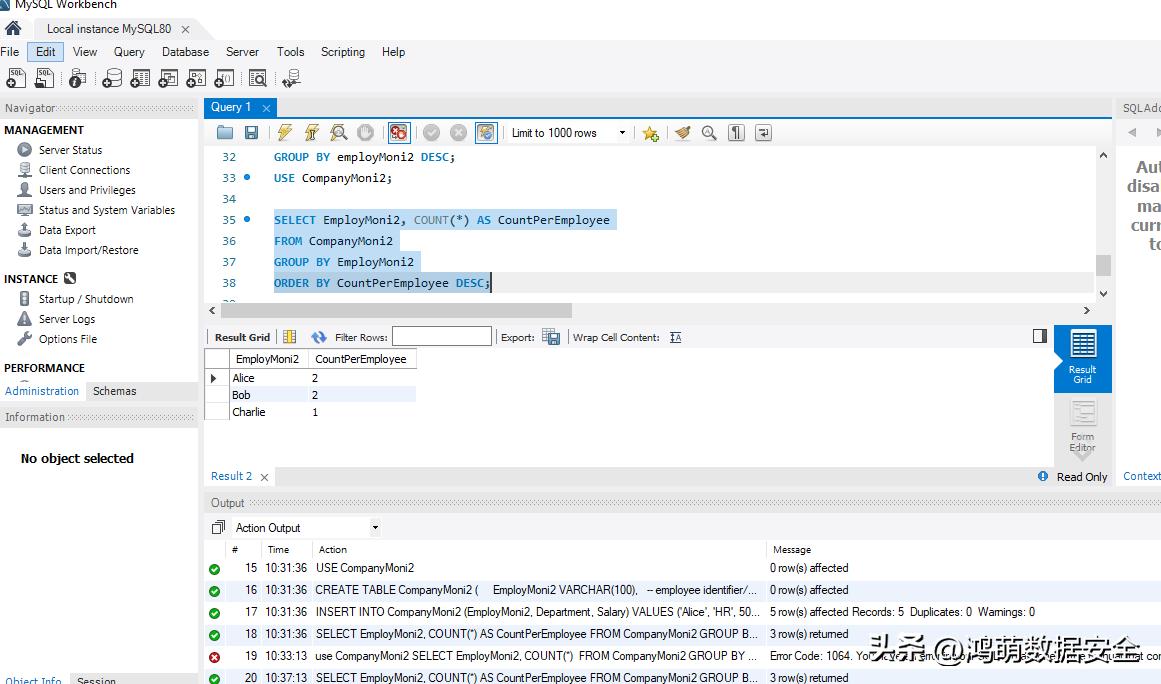The height and width of the screenshot is (684, 1161).
Task: Create new table icon in main toolbar
Action: point(140,78)
